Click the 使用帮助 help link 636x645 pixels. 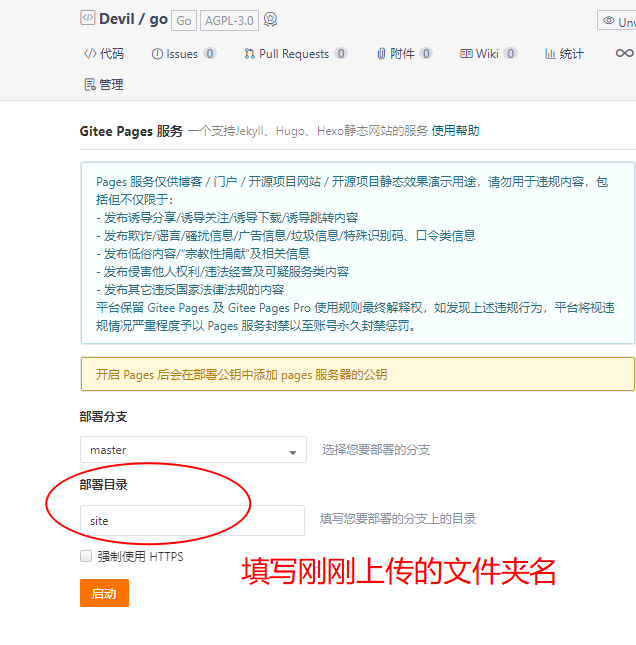(455, 131)
